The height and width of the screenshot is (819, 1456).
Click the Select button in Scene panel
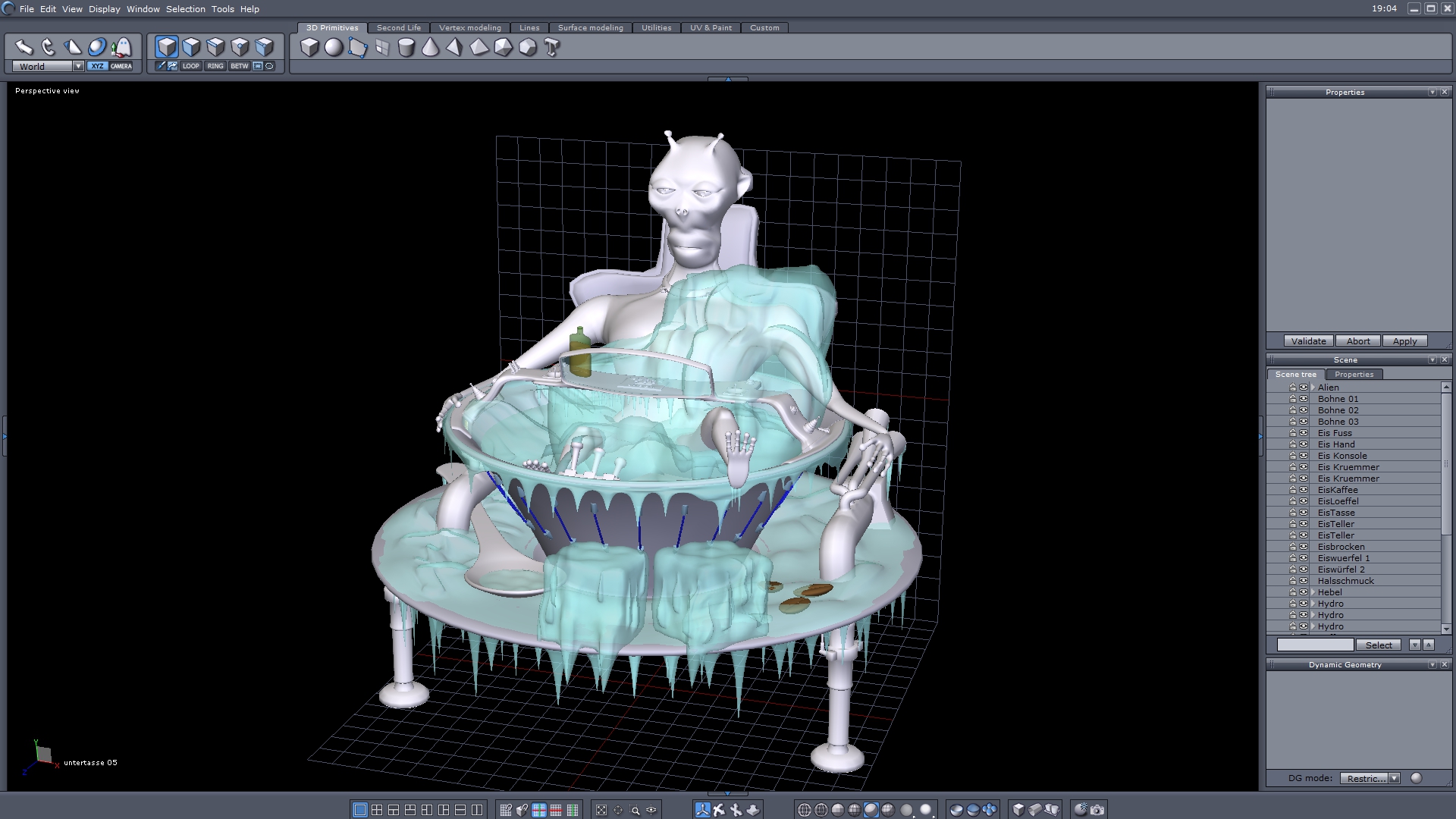pos(1379,645)
